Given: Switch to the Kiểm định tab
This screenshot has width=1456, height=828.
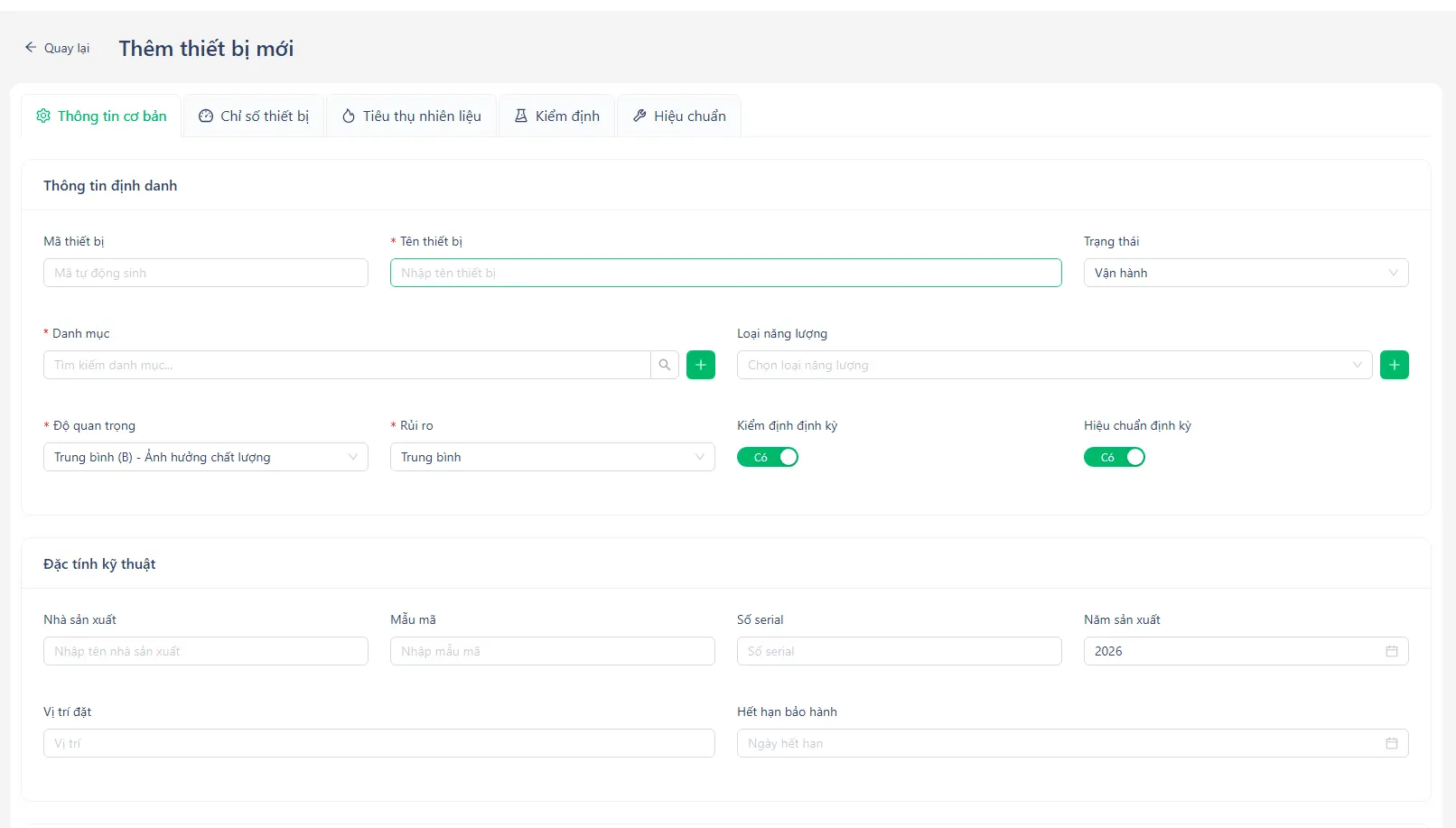Looking at the screenshot, I should (x=556, y=116).
